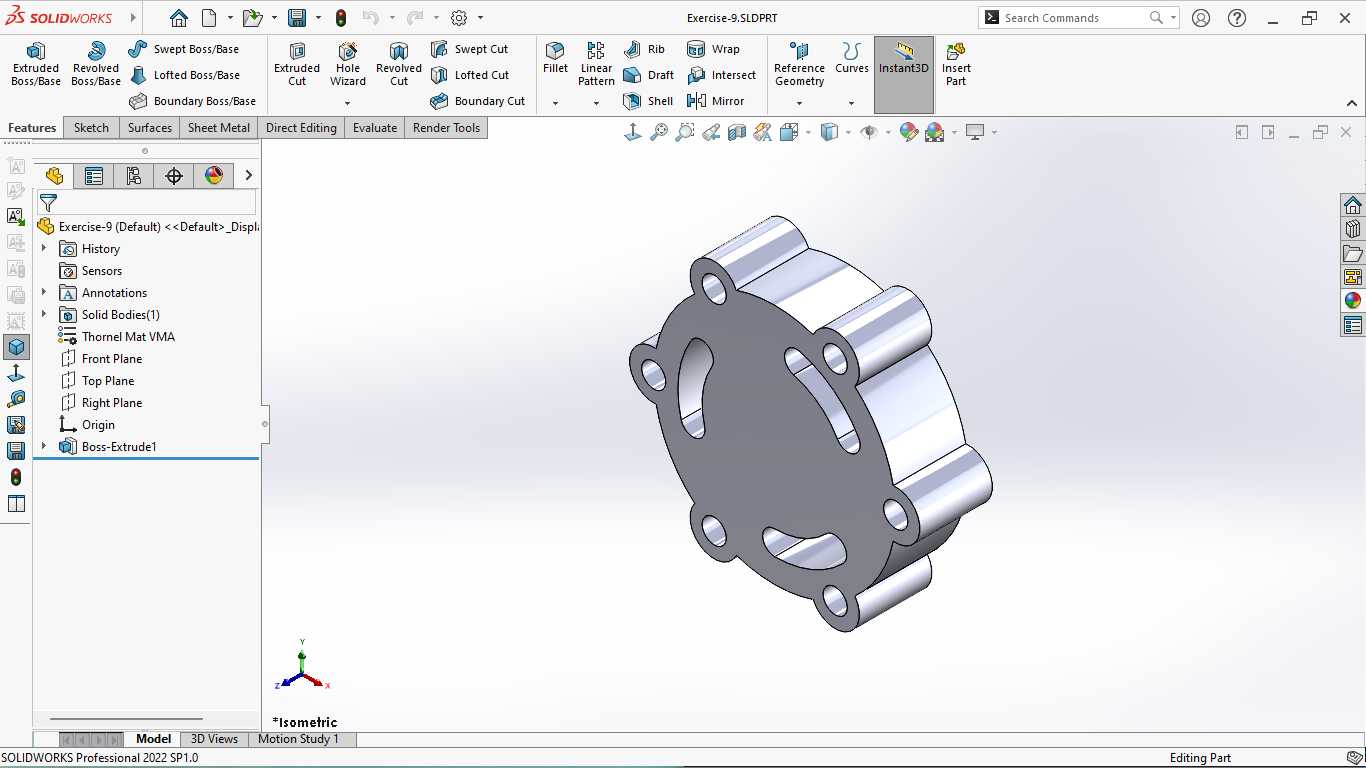Screen dimensions: 1366x768
Task: Switch to the Surfaces tab
Action: pyautogui.click(x=150, y=128)
